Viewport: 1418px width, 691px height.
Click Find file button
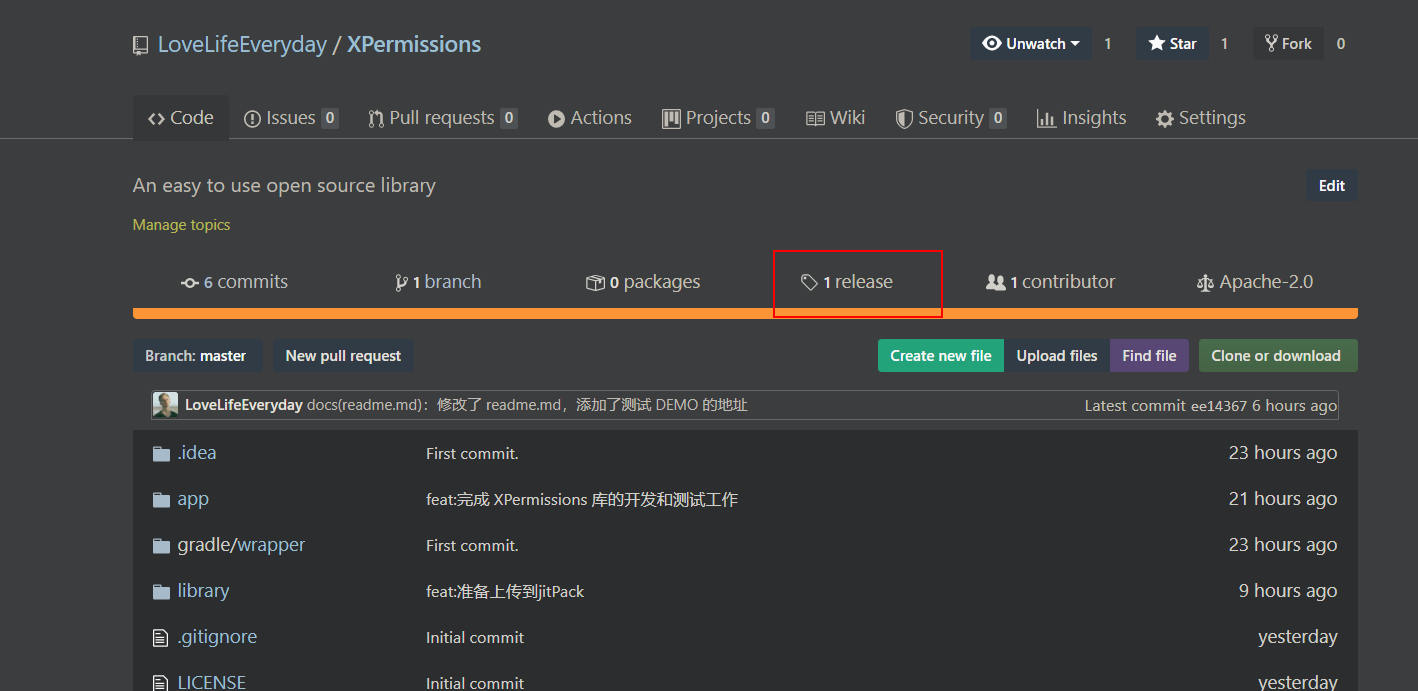[1149, 356]
